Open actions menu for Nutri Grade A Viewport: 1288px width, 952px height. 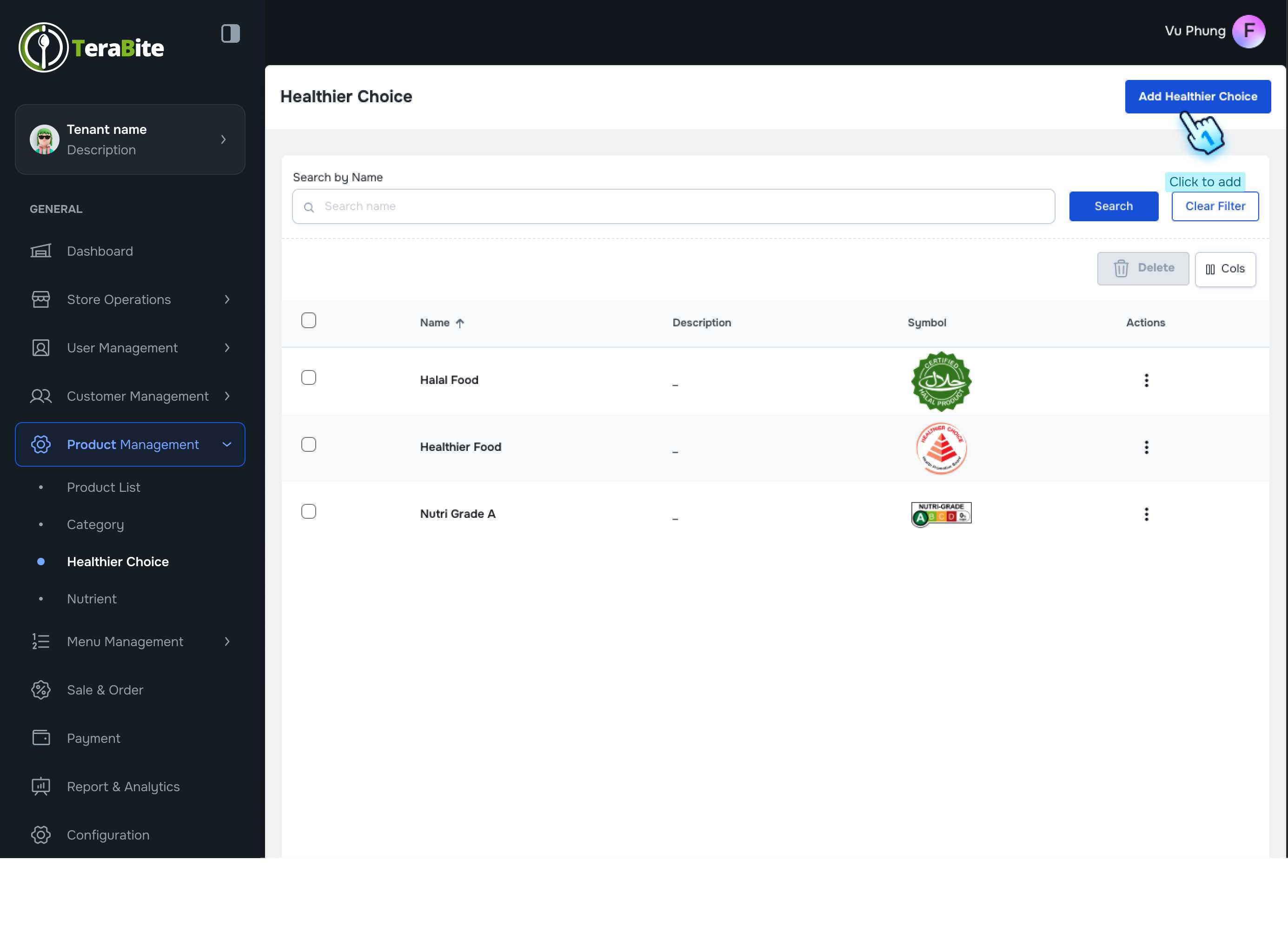(1146, 514)
